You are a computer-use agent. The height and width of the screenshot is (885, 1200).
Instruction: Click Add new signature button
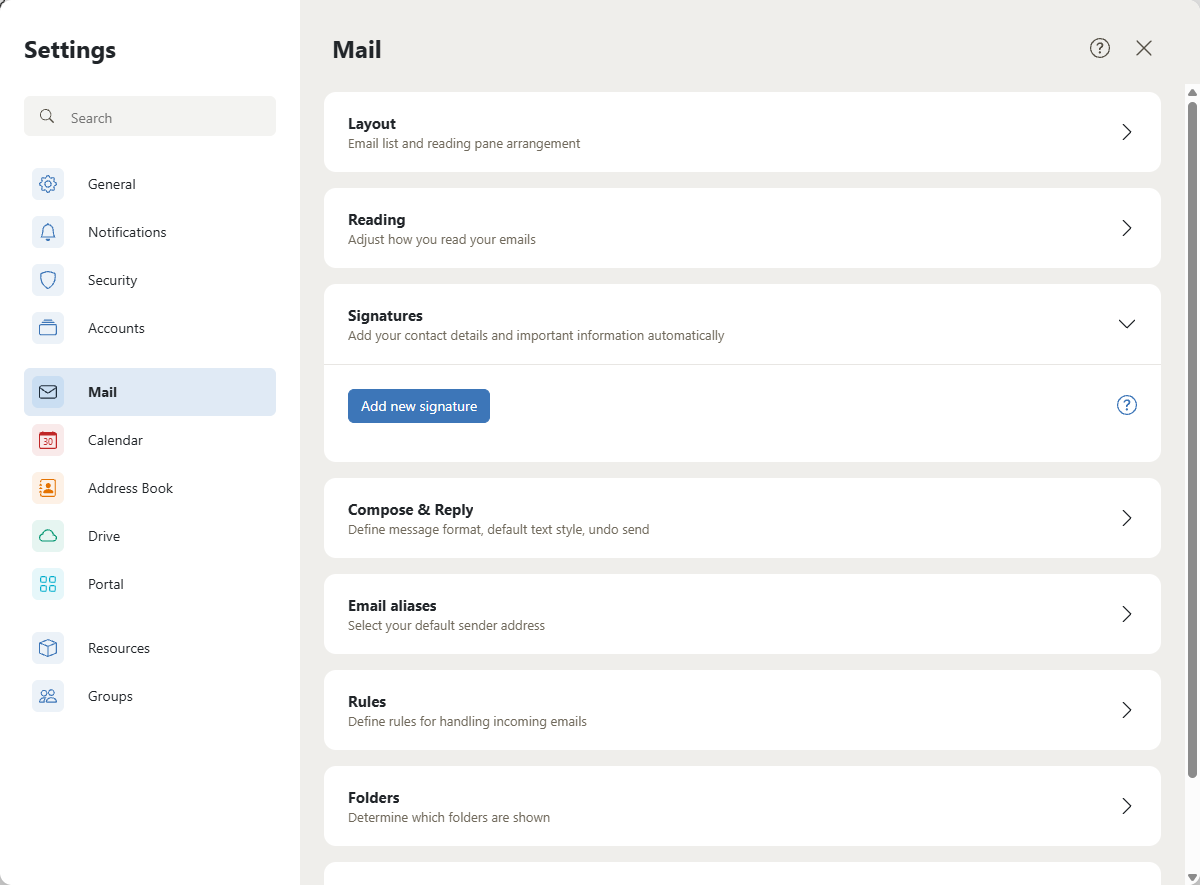click(419, 406)
